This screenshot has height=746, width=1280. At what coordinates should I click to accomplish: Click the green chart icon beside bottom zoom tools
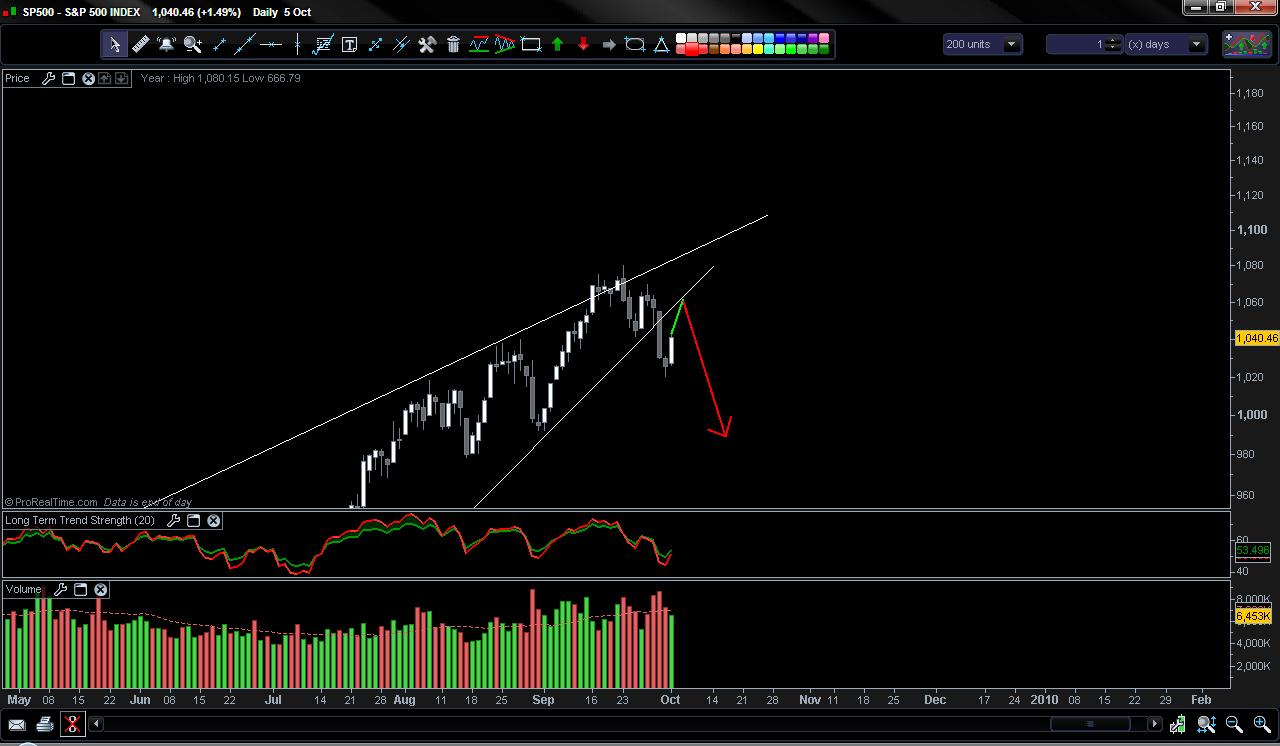(1178, 724)
